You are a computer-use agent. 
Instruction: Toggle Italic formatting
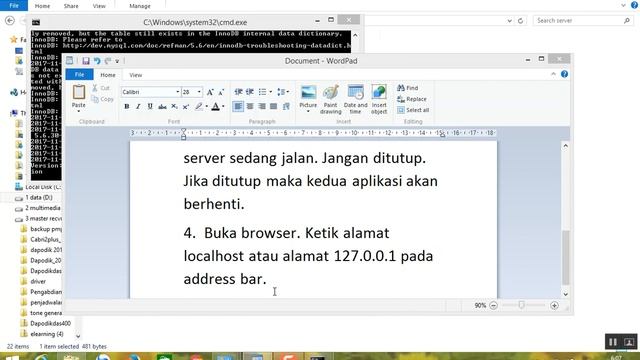pyautogui.click(x=138, y=107)
